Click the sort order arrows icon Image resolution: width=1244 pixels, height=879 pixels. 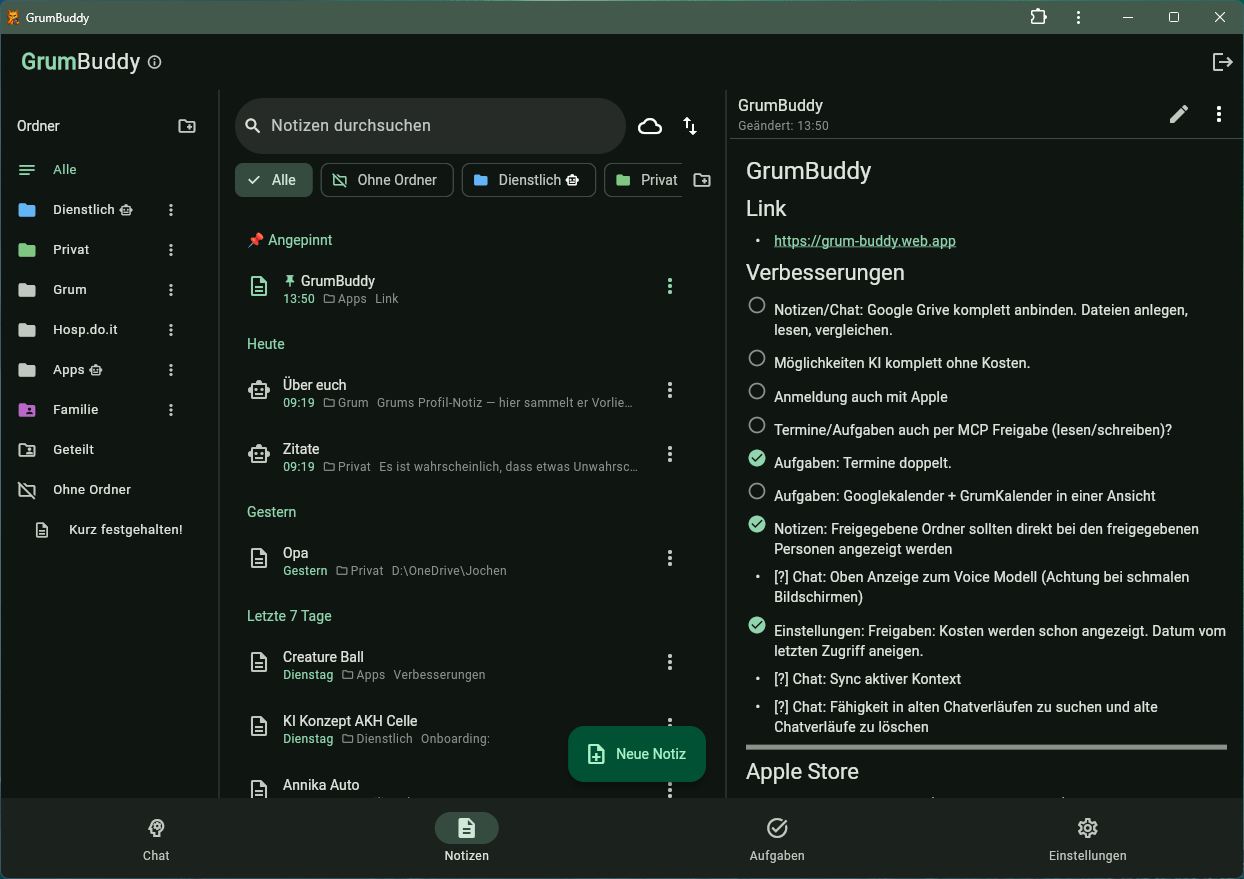coord(690,126)
